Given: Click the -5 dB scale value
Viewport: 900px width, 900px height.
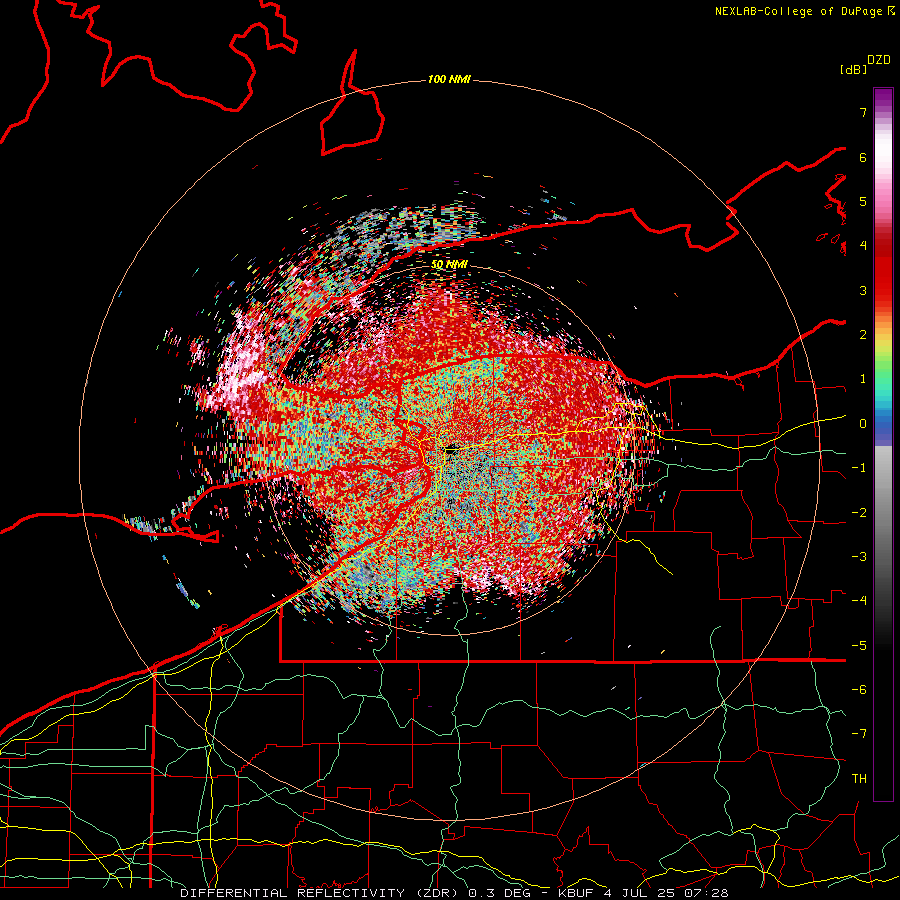Looking at the screenshot, I should [859, 646].
